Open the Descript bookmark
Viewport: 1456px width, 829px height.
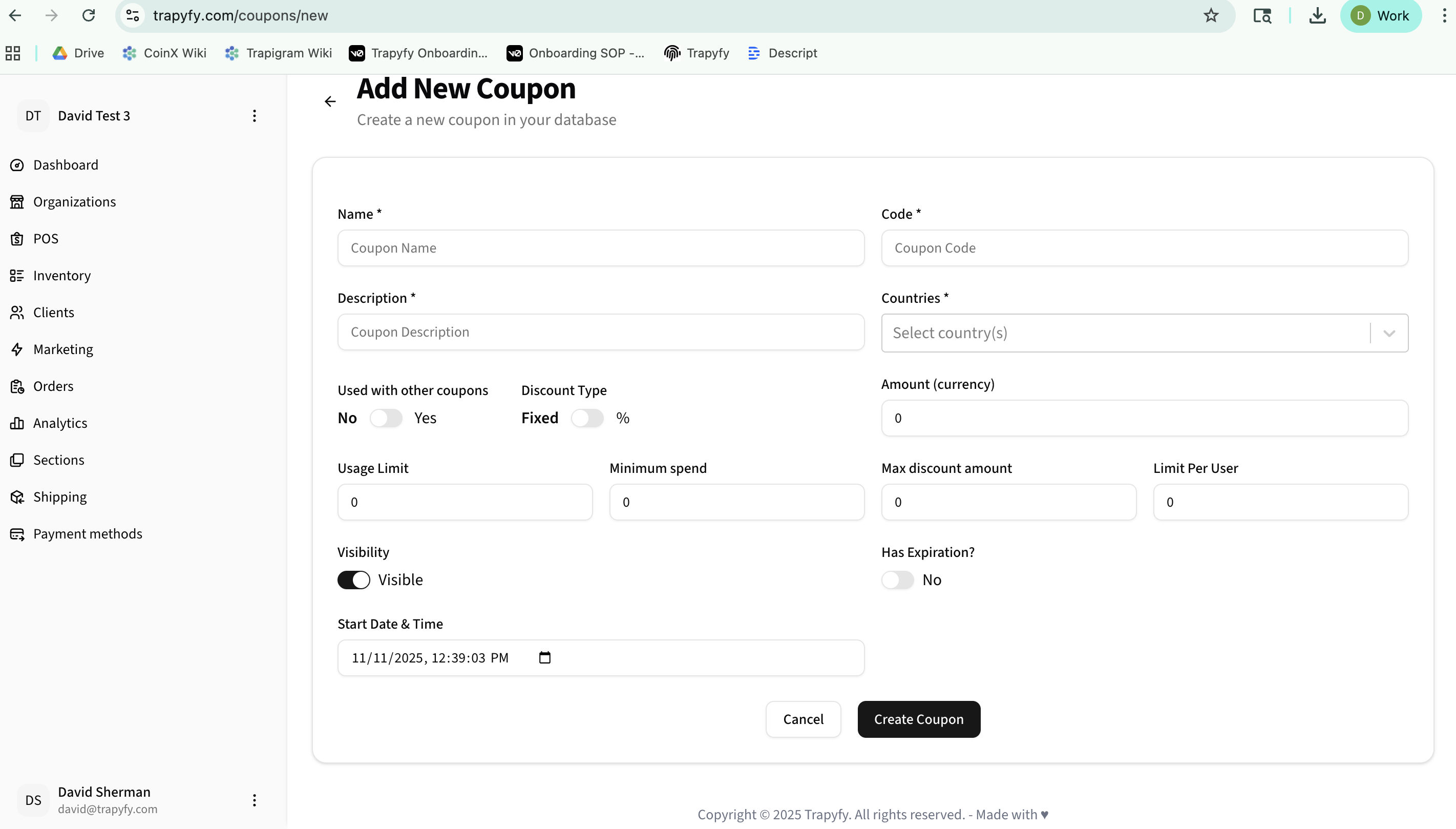783,53
